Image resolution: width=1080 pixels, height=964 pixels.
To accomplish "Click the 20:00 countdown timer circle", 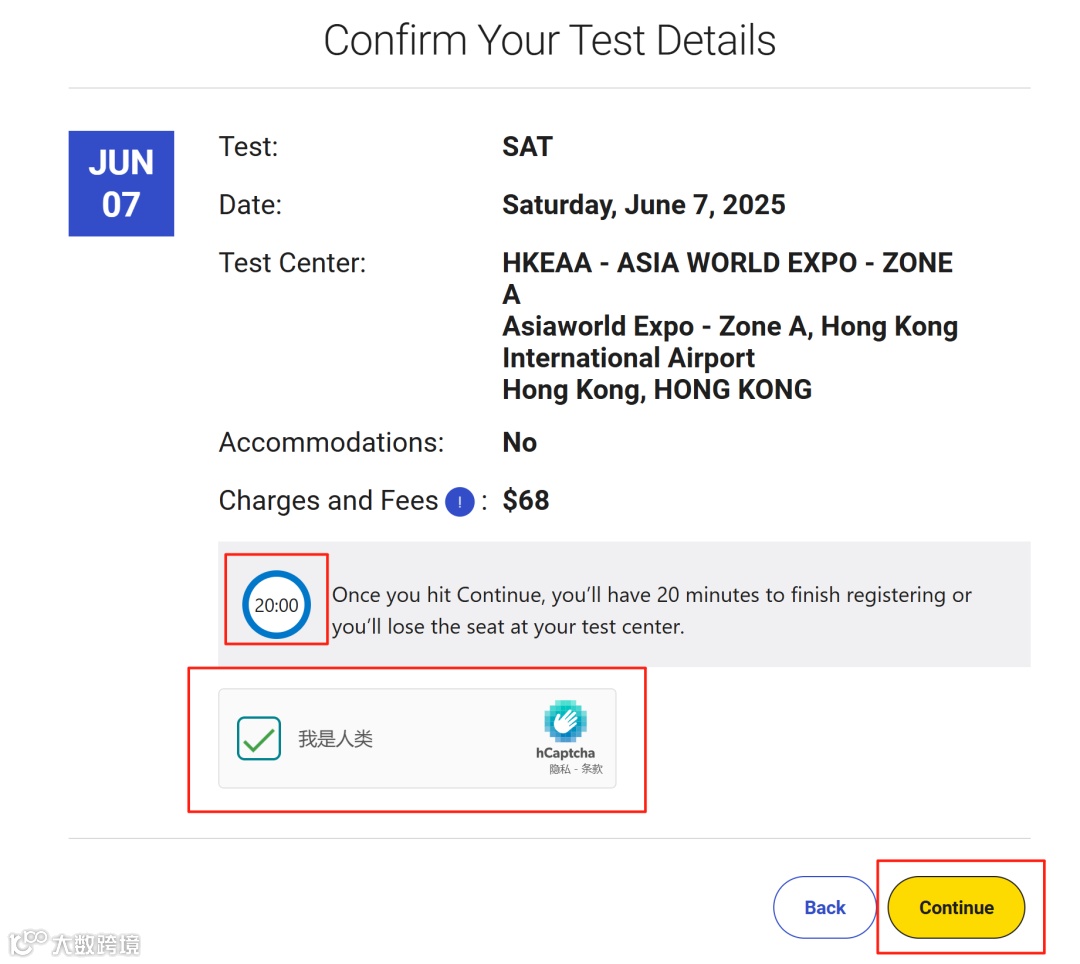I will (x=277, y=605).
